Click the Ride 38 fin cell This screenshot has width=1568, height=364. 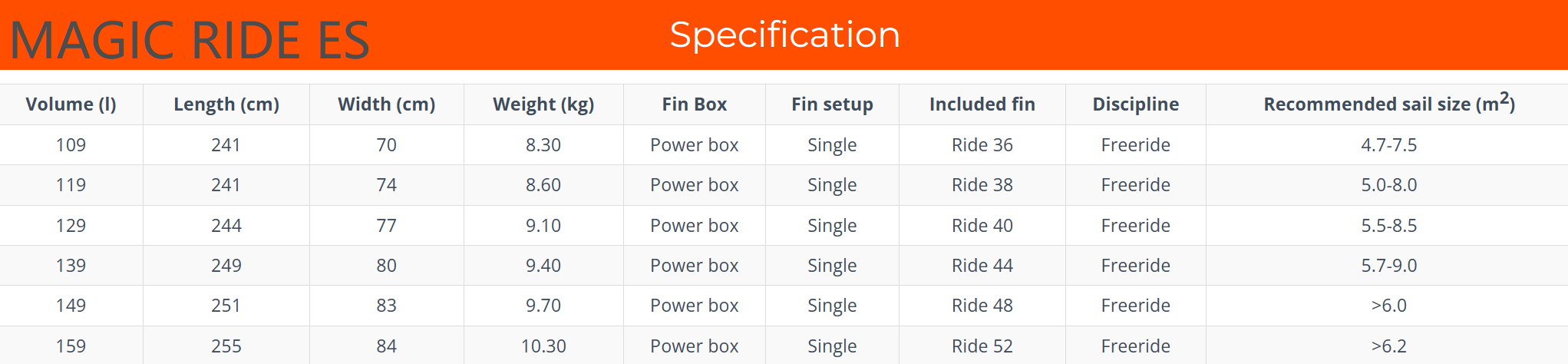(x=982, y=185)
